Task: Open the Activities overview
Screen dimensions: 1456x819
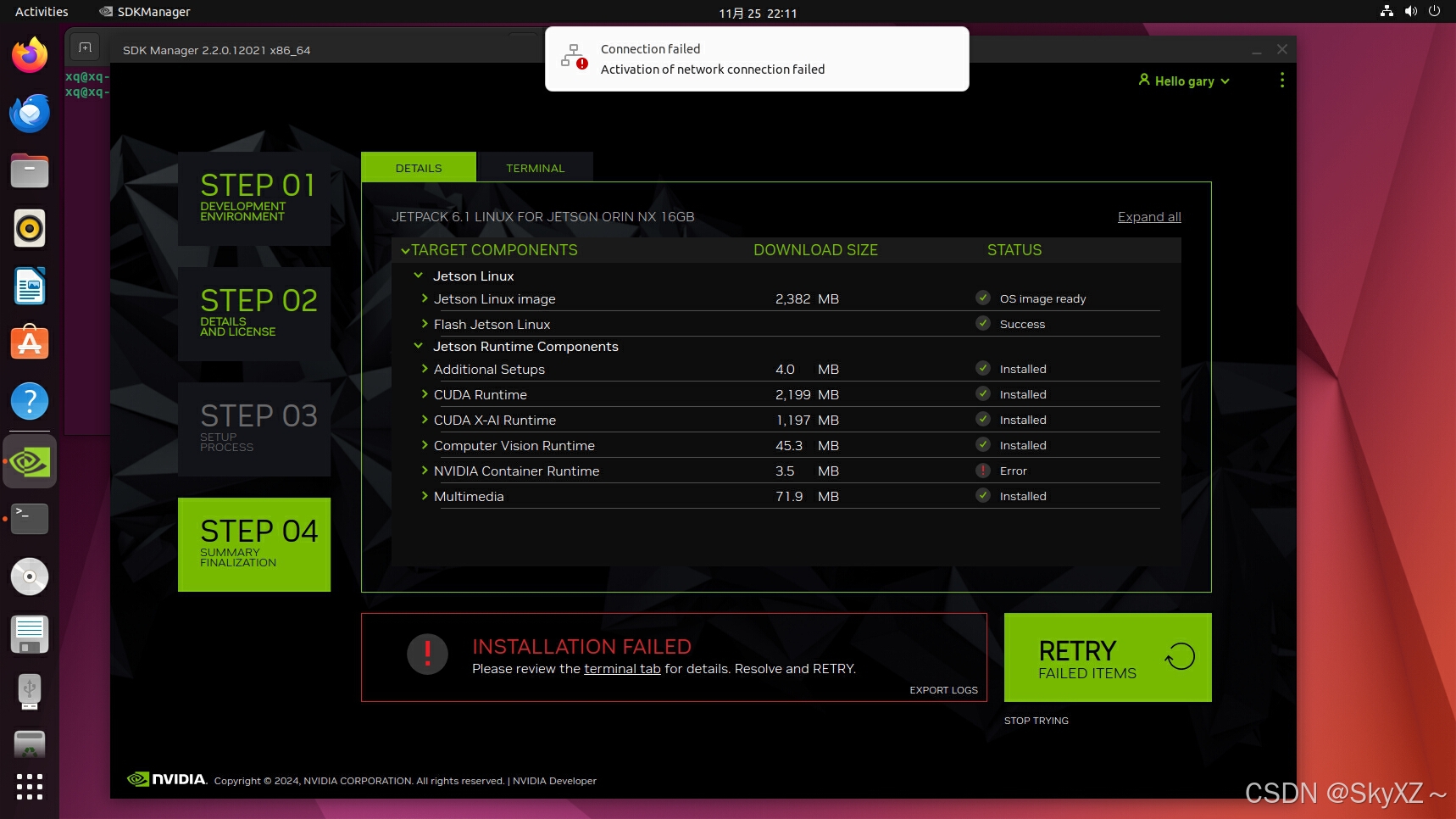Action: click(42, 12)
